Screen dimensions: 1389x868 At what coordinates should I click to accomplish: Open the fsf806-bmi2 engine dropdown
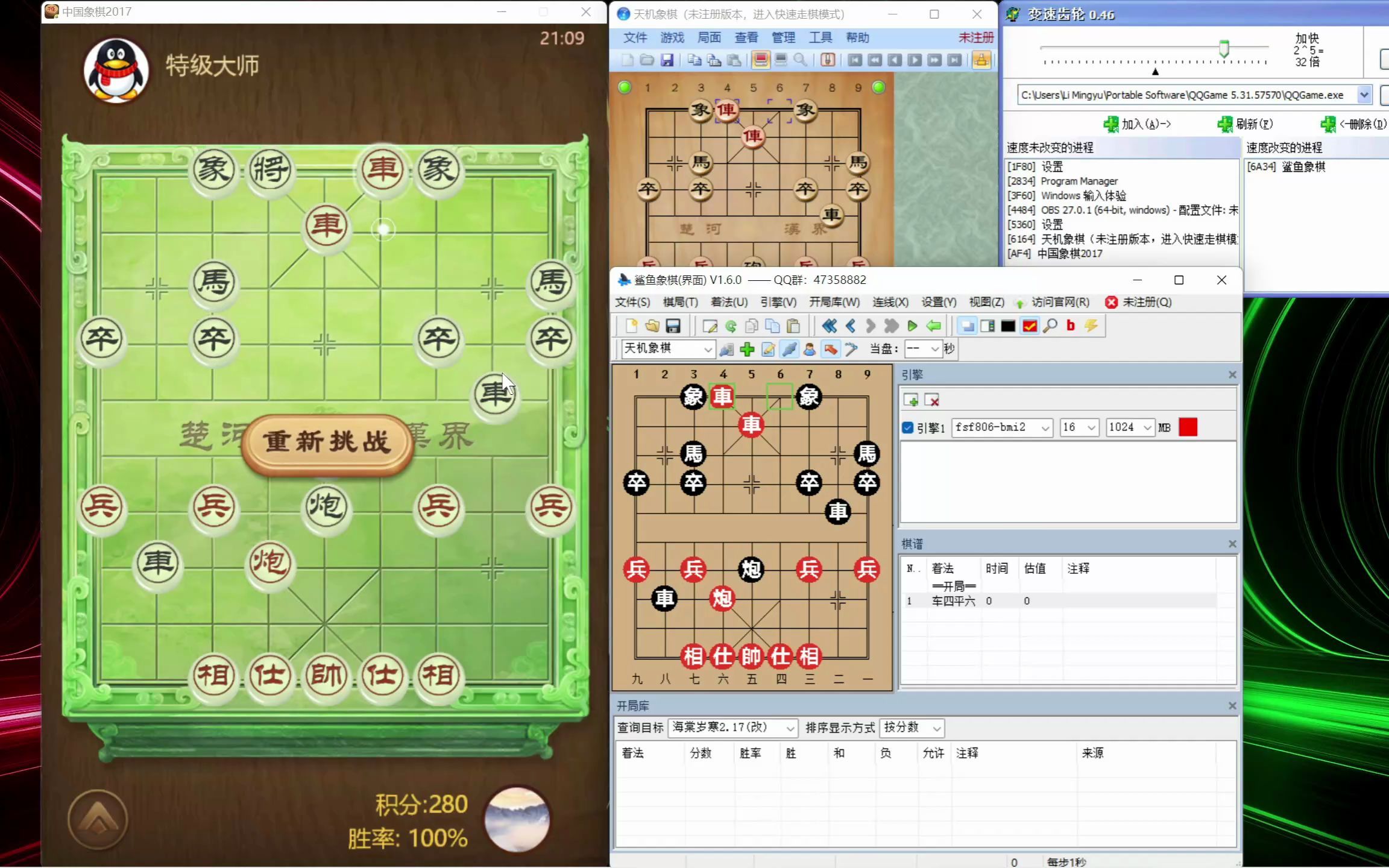[x=1002, y=427]
